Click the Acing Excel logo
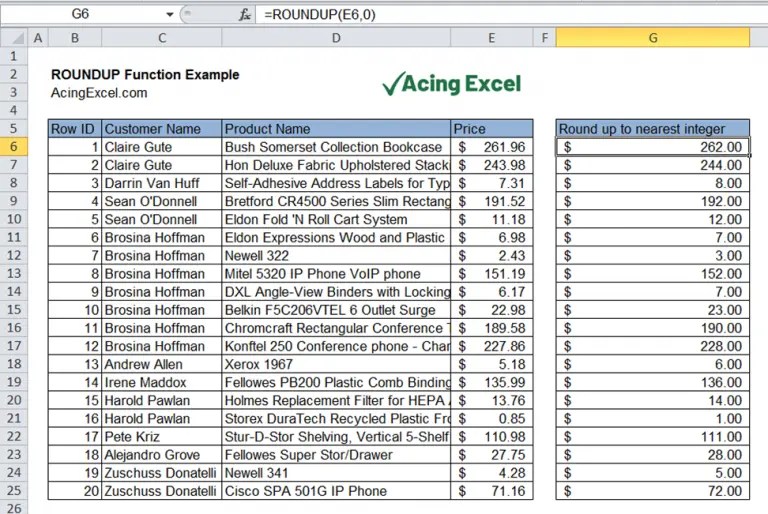This screenshot has height=514, width=768. (452, 84)
